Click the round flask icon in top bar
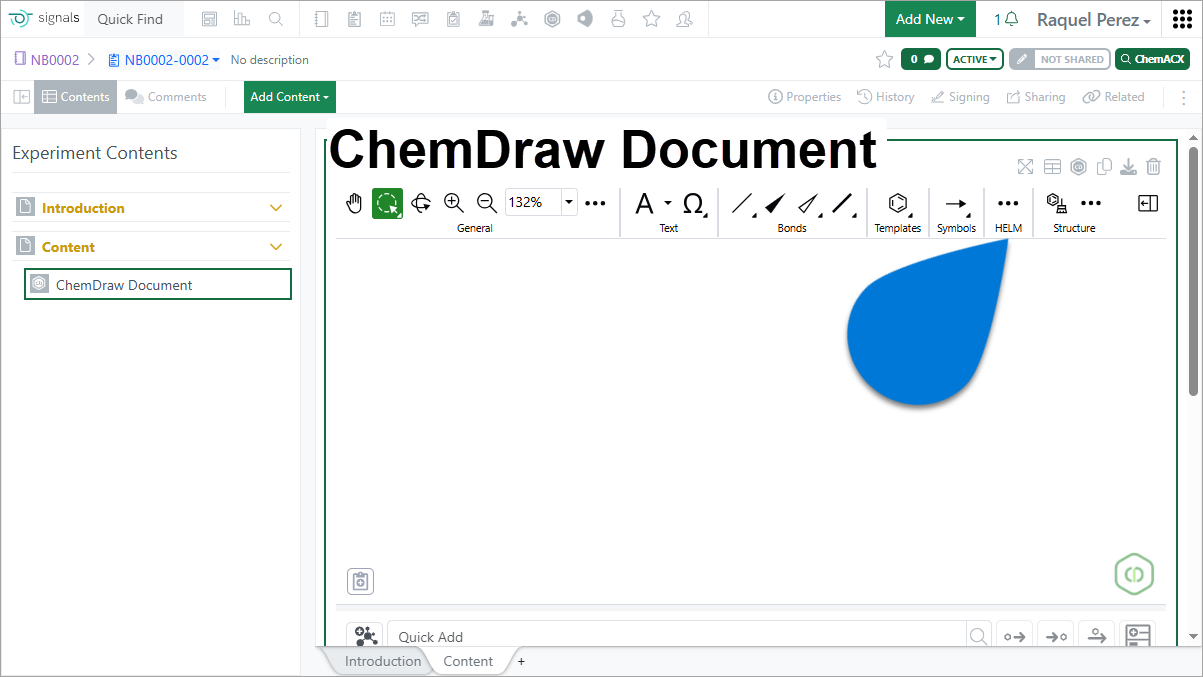 [x=618, y=19]
